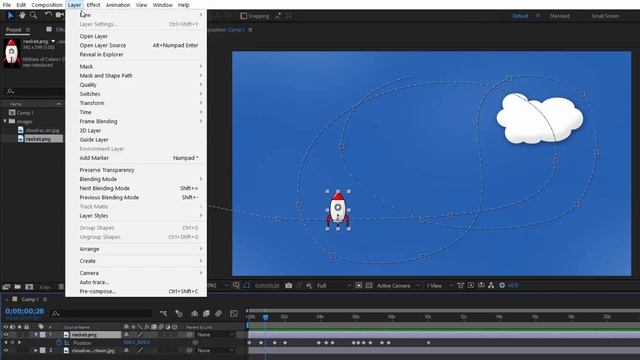Click the timeline layer search field
The width and height of the screenshot is (640, 360).
[x=101, y=313]
